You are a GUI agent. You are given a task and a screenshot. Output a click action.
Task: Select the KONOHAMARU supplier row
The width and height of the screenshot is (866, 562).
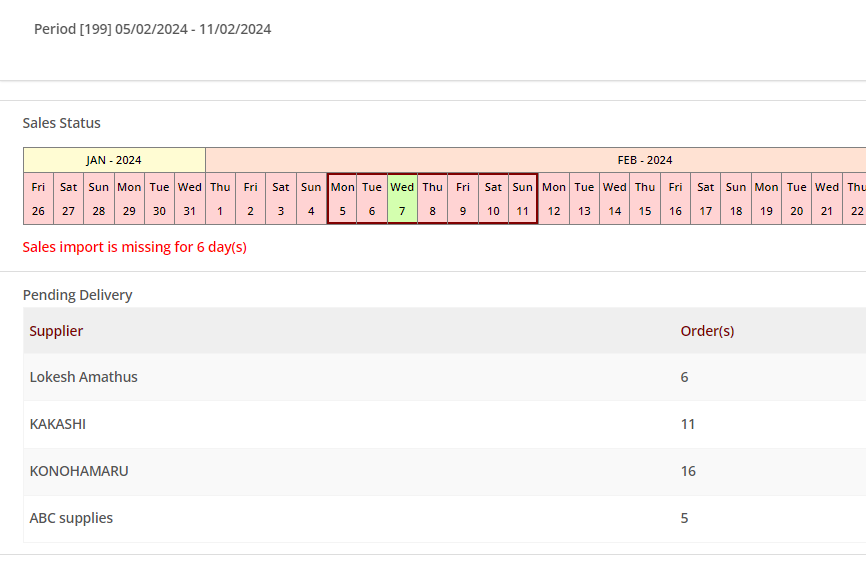[79, 471]
